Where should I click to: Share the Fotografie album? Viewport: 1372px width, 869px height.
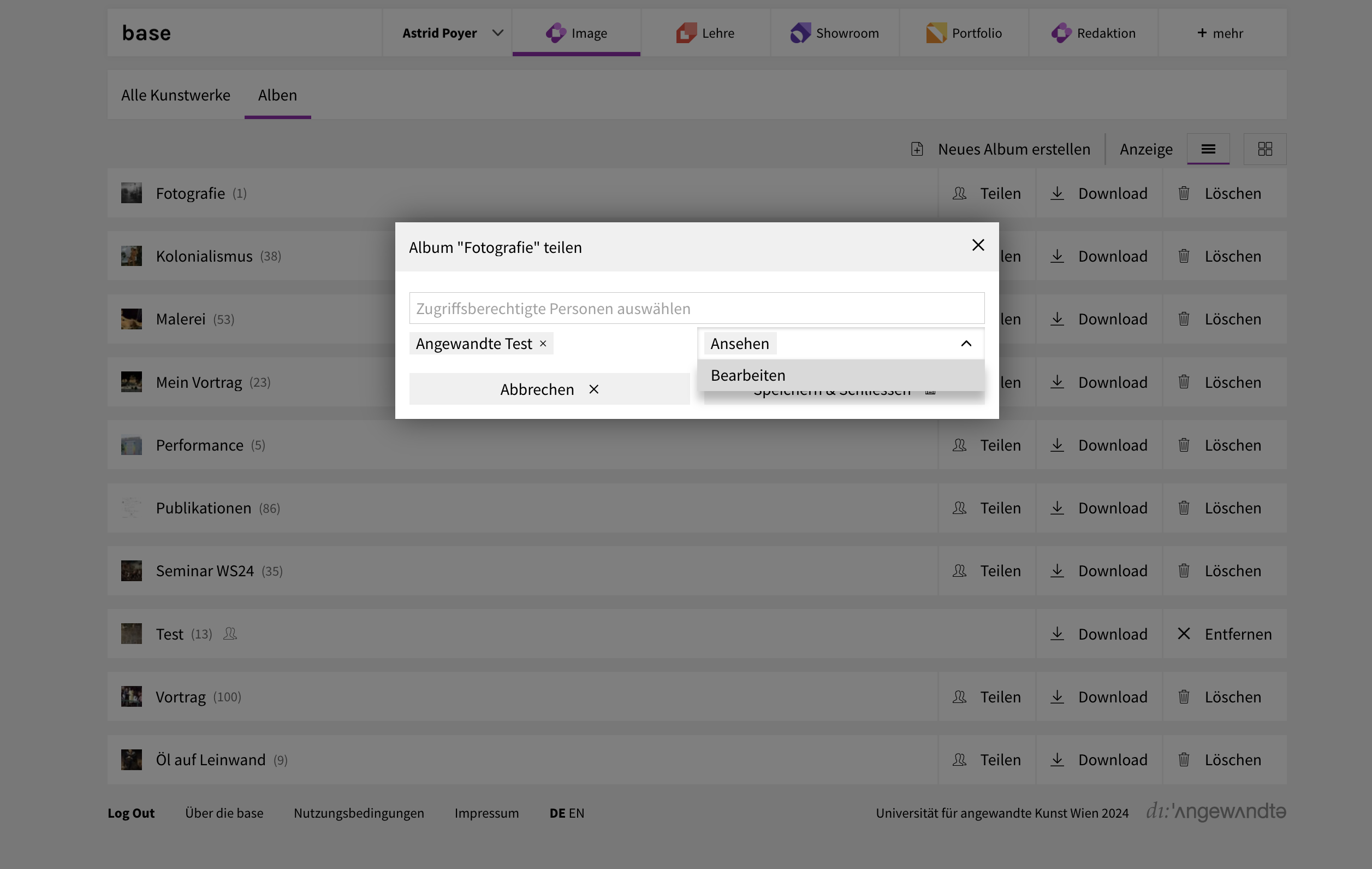(987, 193)
